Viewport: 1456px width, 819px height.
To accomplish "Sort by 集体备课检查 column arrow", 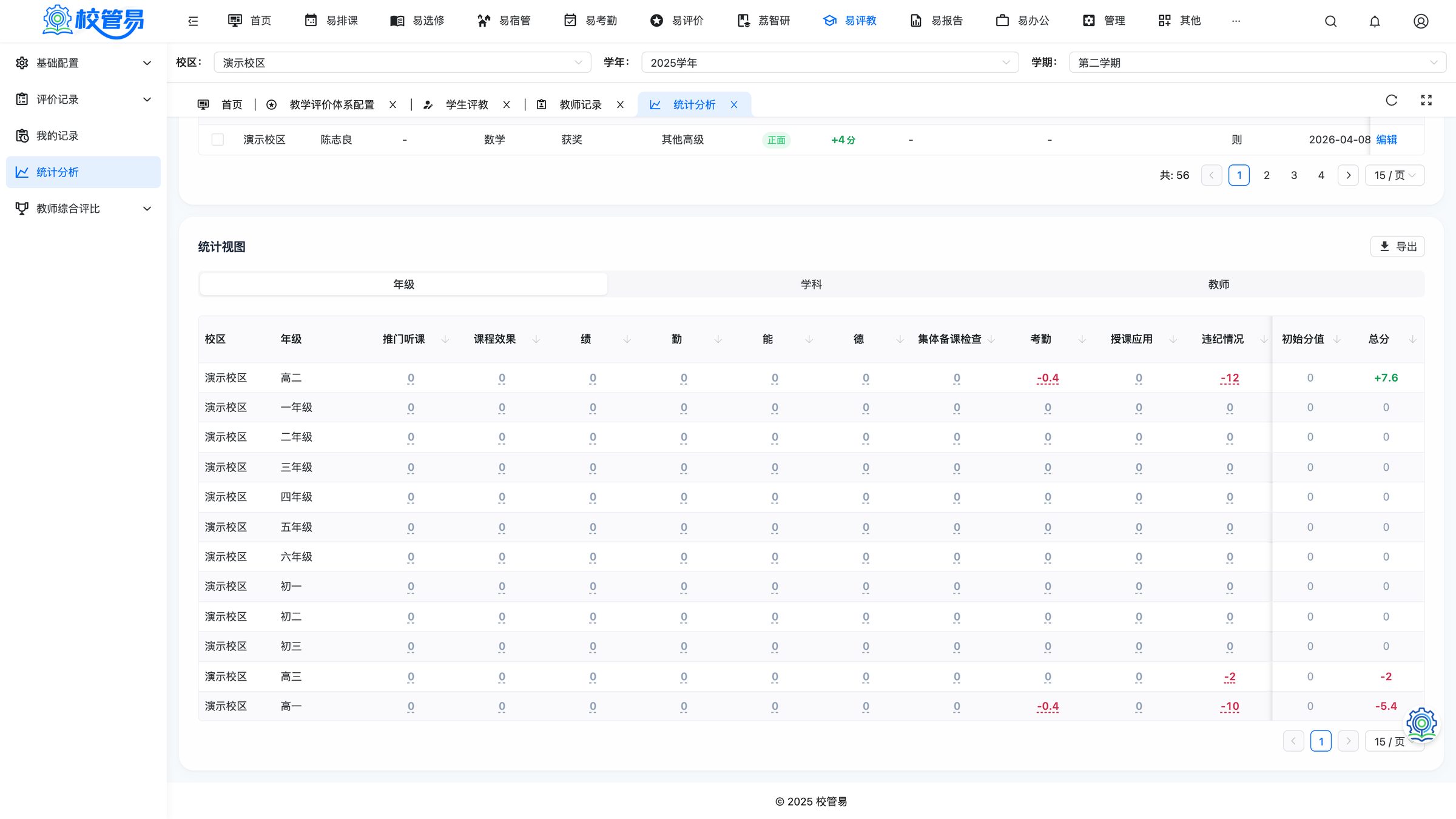I will (x=991, y=339).
